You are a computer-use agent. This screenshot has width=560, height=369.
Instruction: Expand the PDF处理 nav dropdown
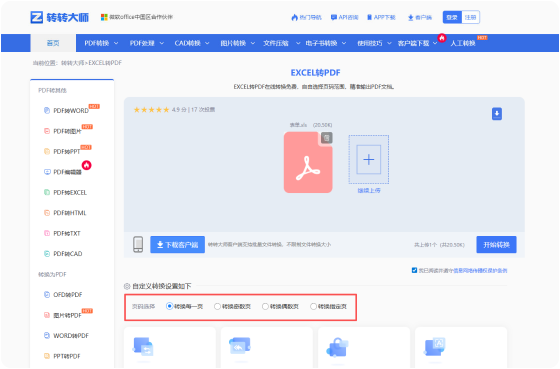tap(146, 43)
